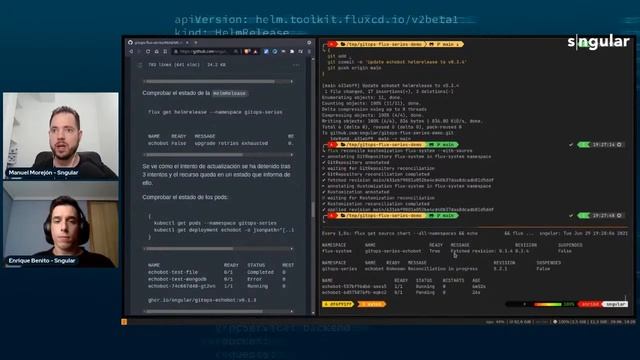Close the GitHub browser tab
Viewport: 640px width, 360px height.
pyautogui.click(x=187, y=42)
